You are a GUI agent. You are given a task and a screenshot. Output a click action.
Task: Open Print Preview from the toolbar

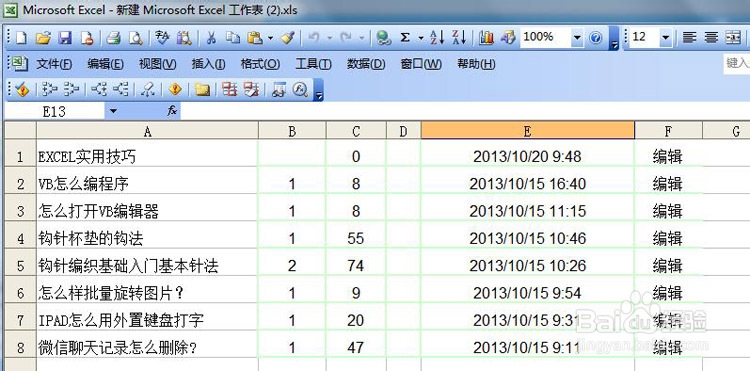click(136, 38)
